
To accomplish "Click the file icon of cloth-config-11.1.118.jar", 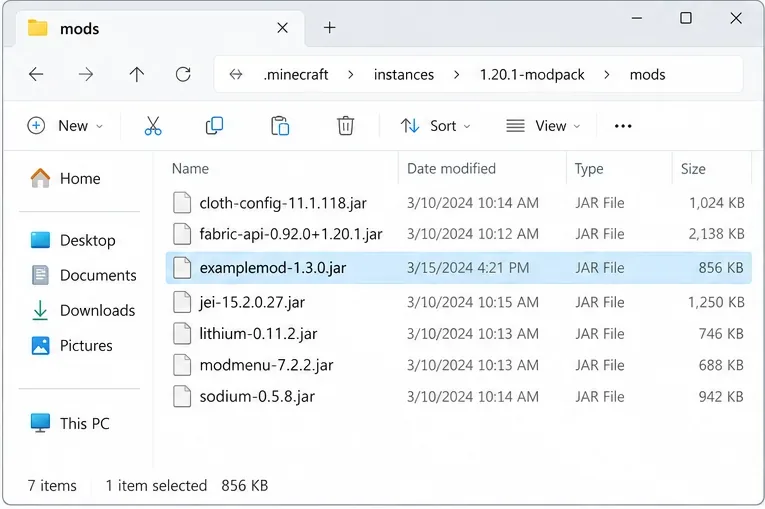I will (182, 203).
